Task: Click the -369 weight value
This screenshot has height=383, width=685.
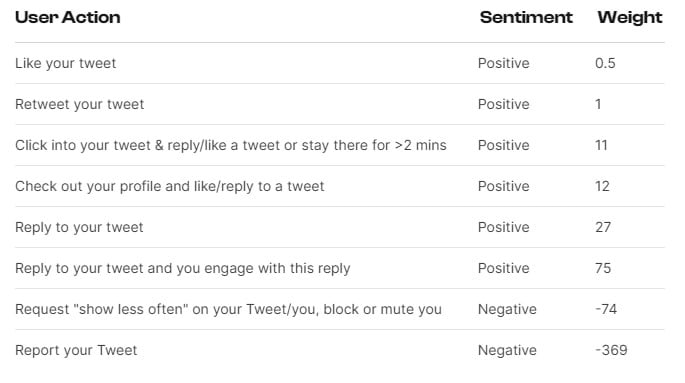Action: click(611, 350)
